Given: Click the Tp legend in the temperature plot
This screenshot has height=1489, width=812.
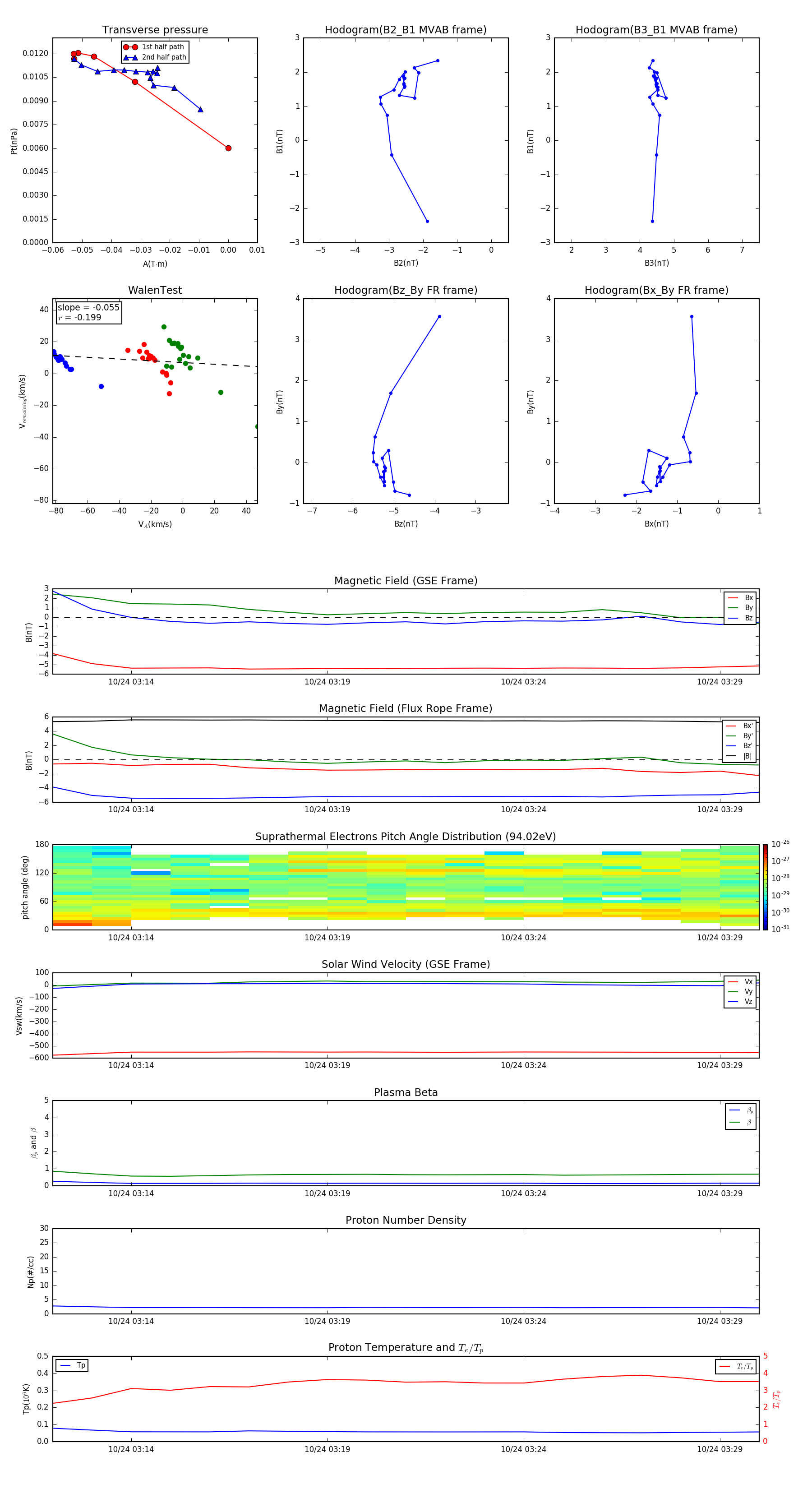Looking at the screenshot, I should [x=72, y=1366].
